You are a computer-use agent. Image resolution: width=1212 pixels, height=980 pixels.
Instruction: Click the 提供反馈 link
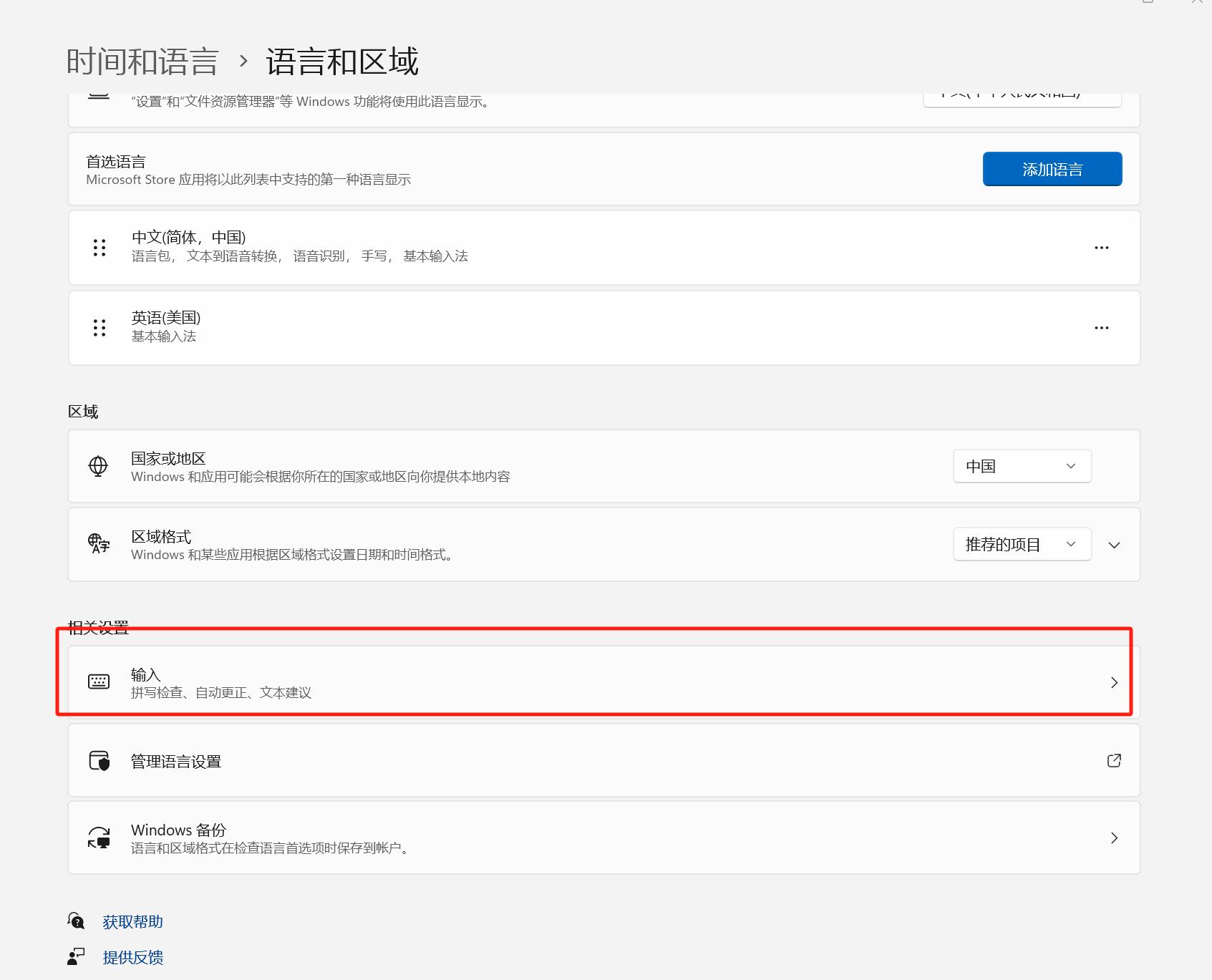(132, 957)
